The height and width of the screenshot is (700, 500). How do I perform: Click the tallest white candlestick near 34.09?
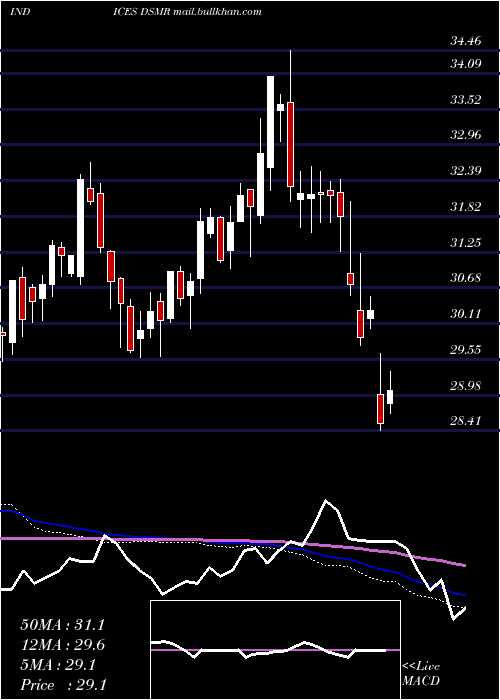point(270,122)
